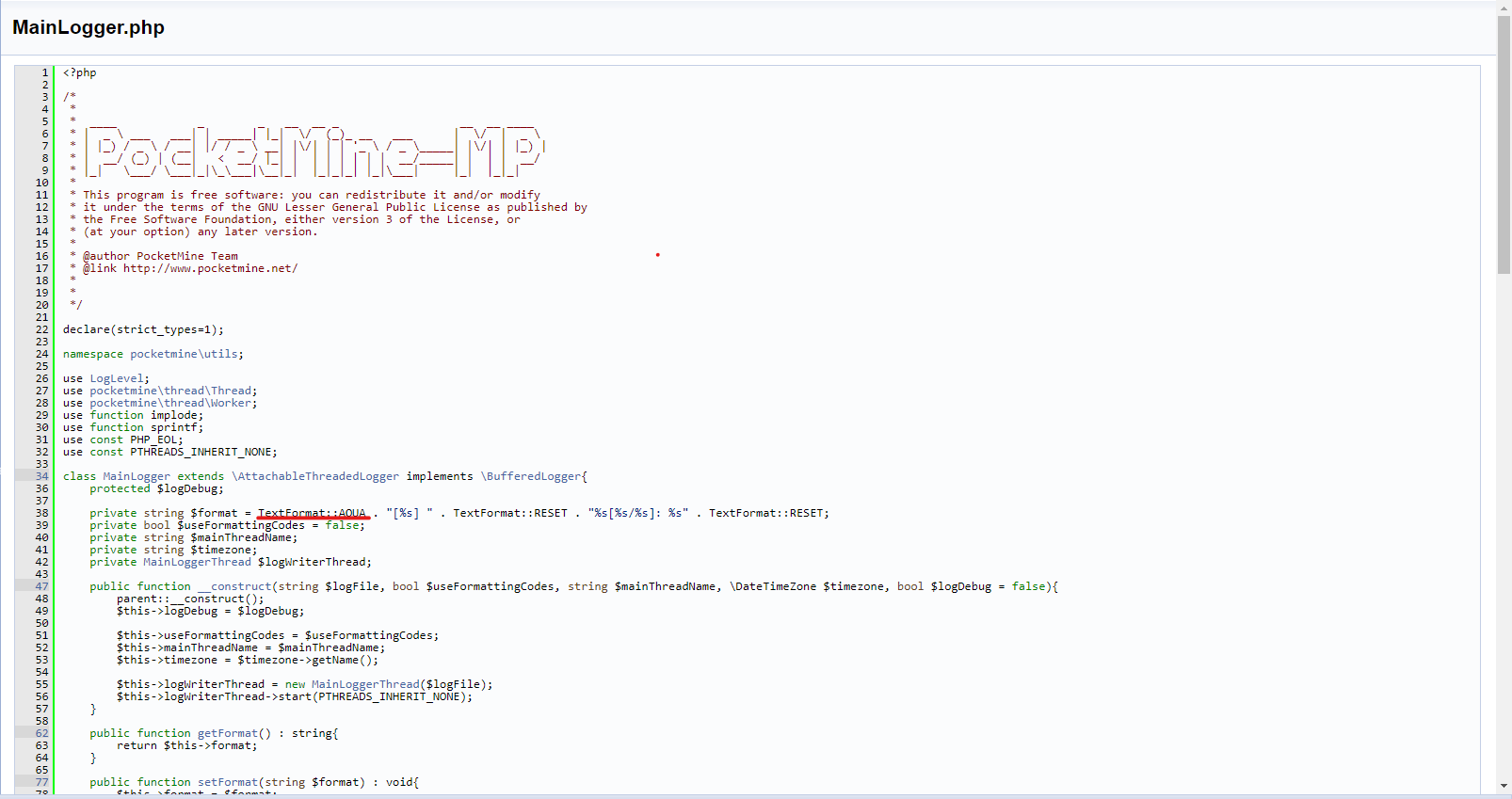Click the scrollbar up arrow
The width and height of the screenshot is (1512, 799).
tap(1504, 8)
